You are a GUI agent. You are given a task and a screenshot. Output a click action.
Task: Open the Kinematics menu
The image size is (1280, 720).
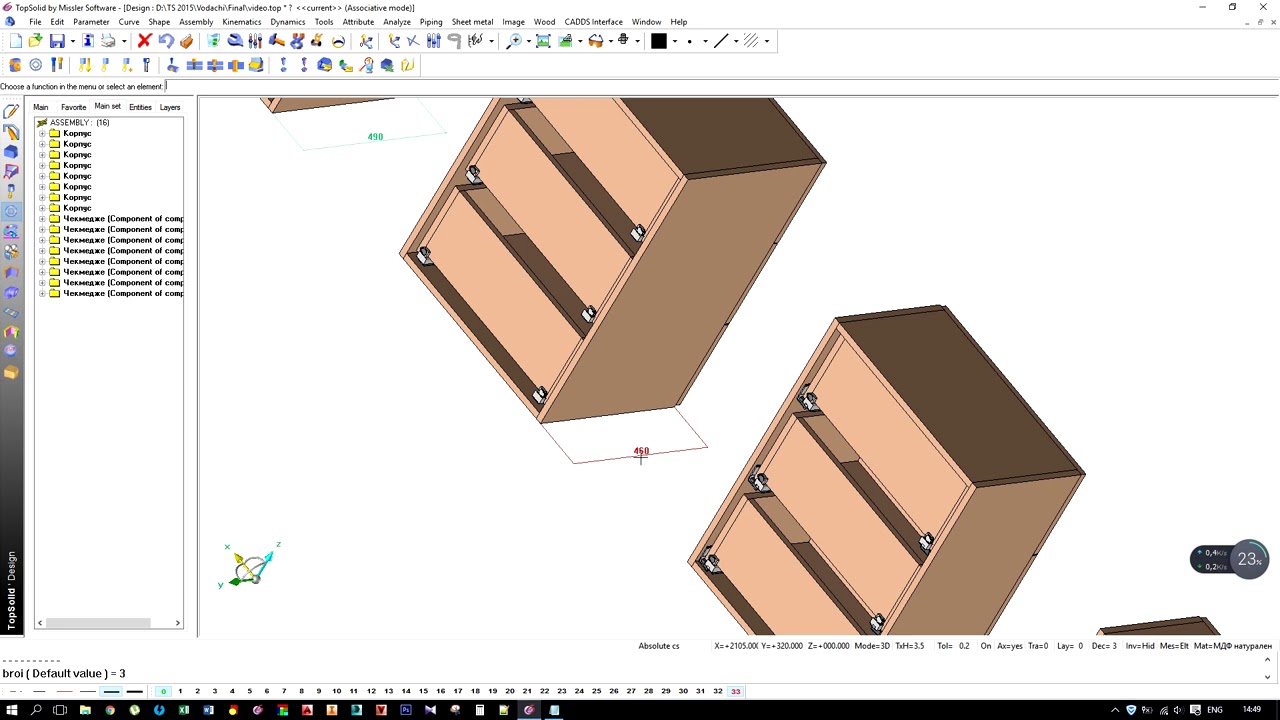(x=241, y=21)
